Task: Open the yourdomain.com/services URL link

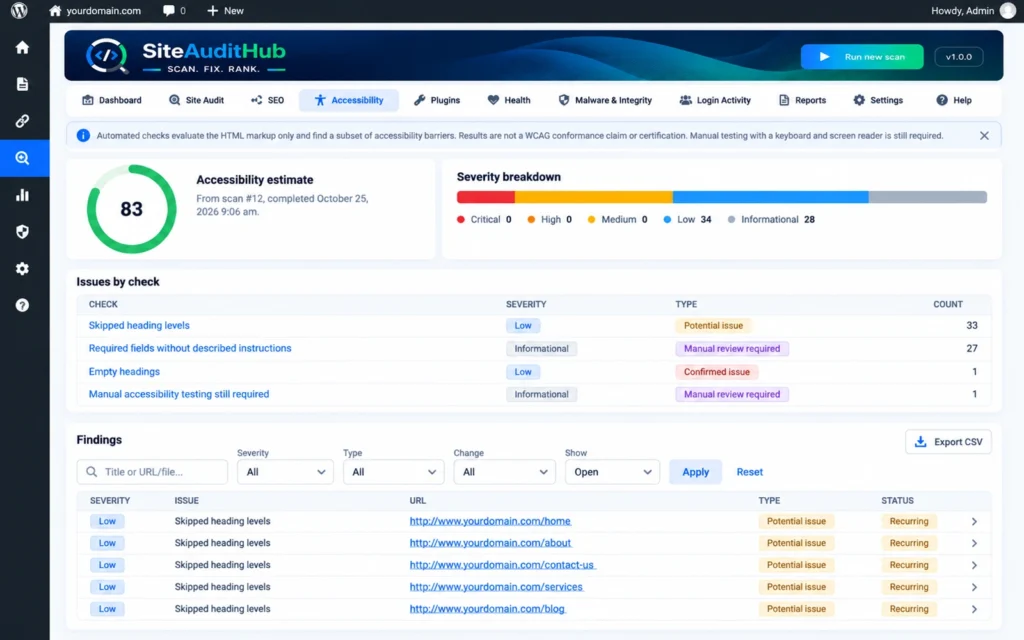Action: click(x=496, y=587)
